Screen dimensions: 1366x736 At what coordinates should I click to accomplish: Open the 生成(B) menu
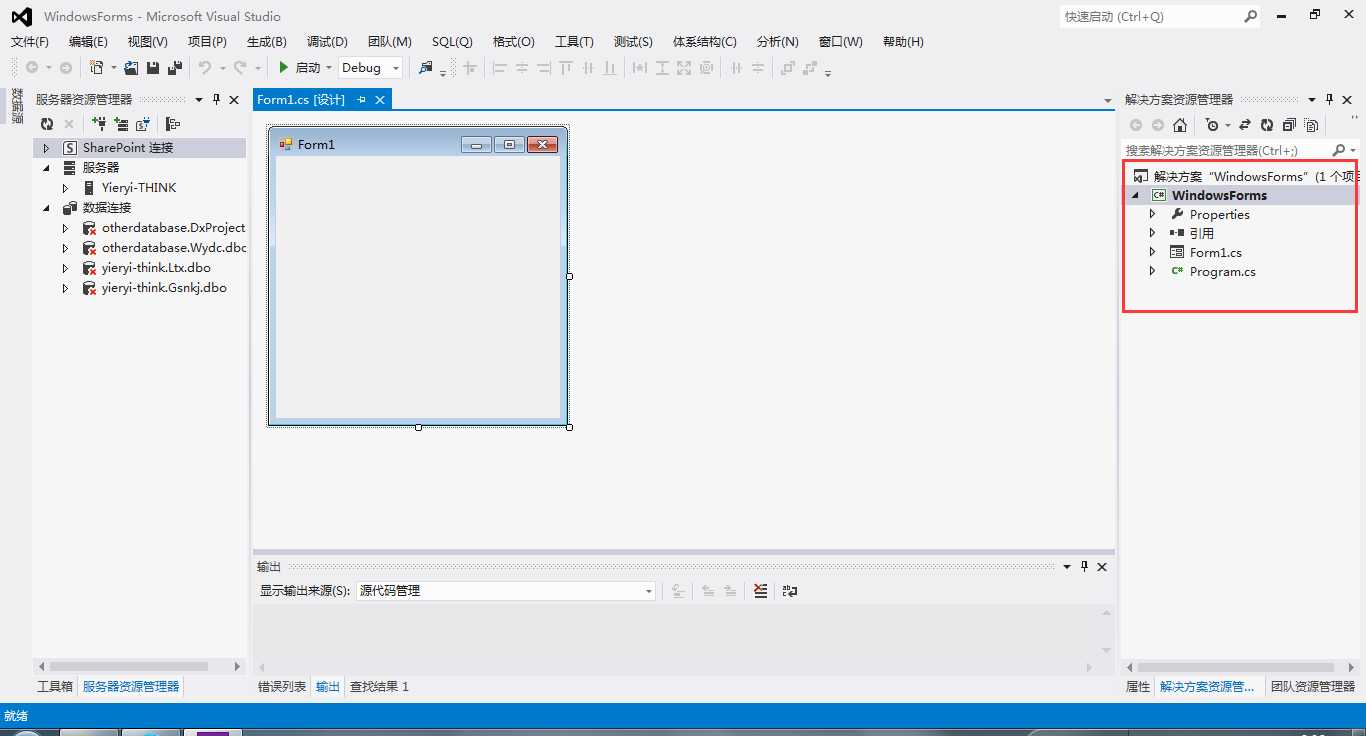click(x=267, y=42)
